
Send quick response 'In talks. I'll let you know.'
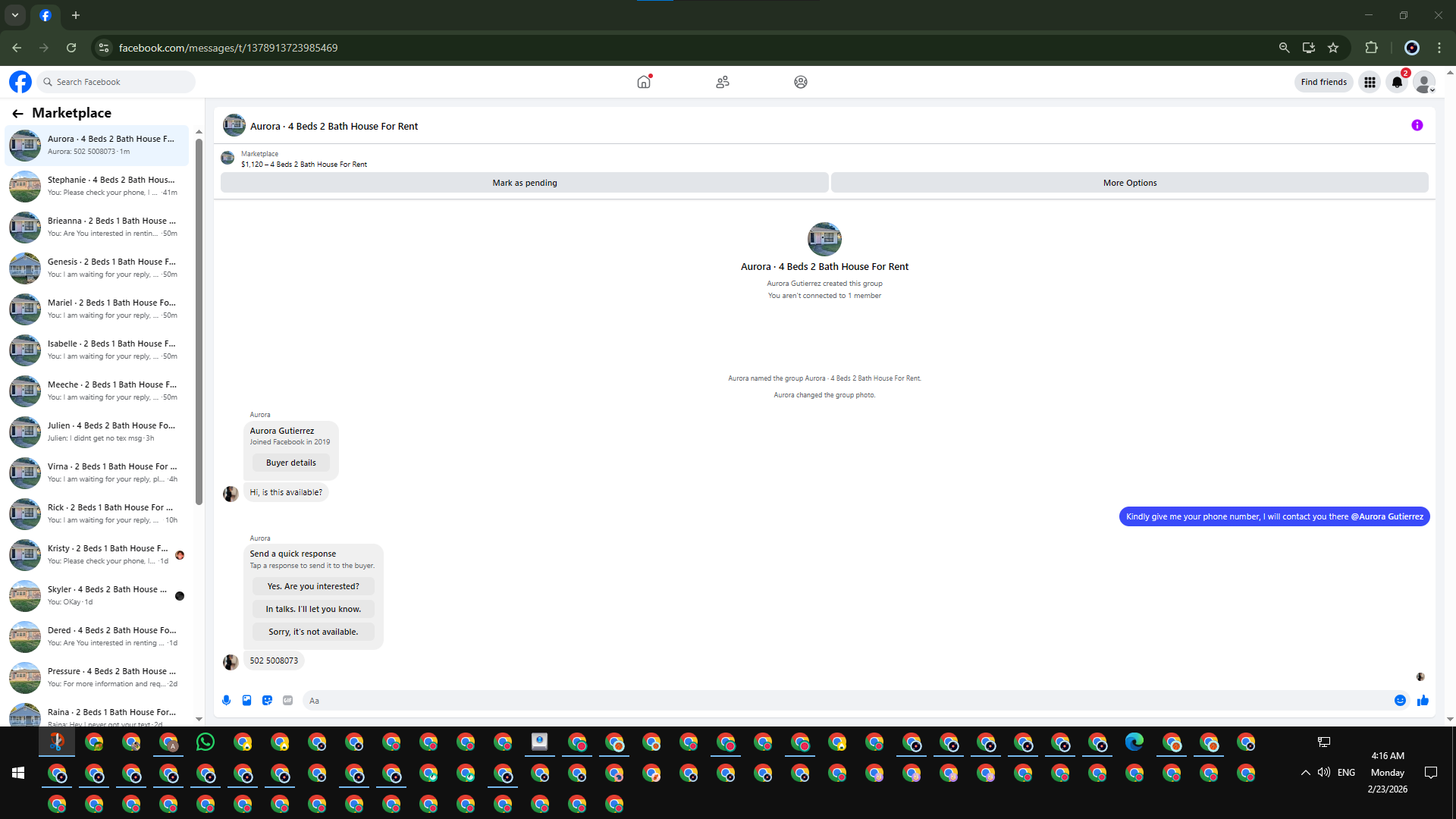coord(313,609)
